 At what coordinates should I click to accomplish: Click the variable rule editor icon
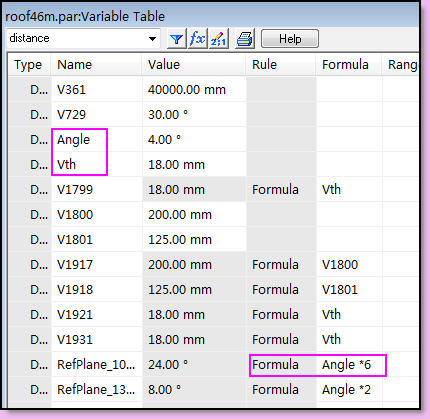coord(218,39)
